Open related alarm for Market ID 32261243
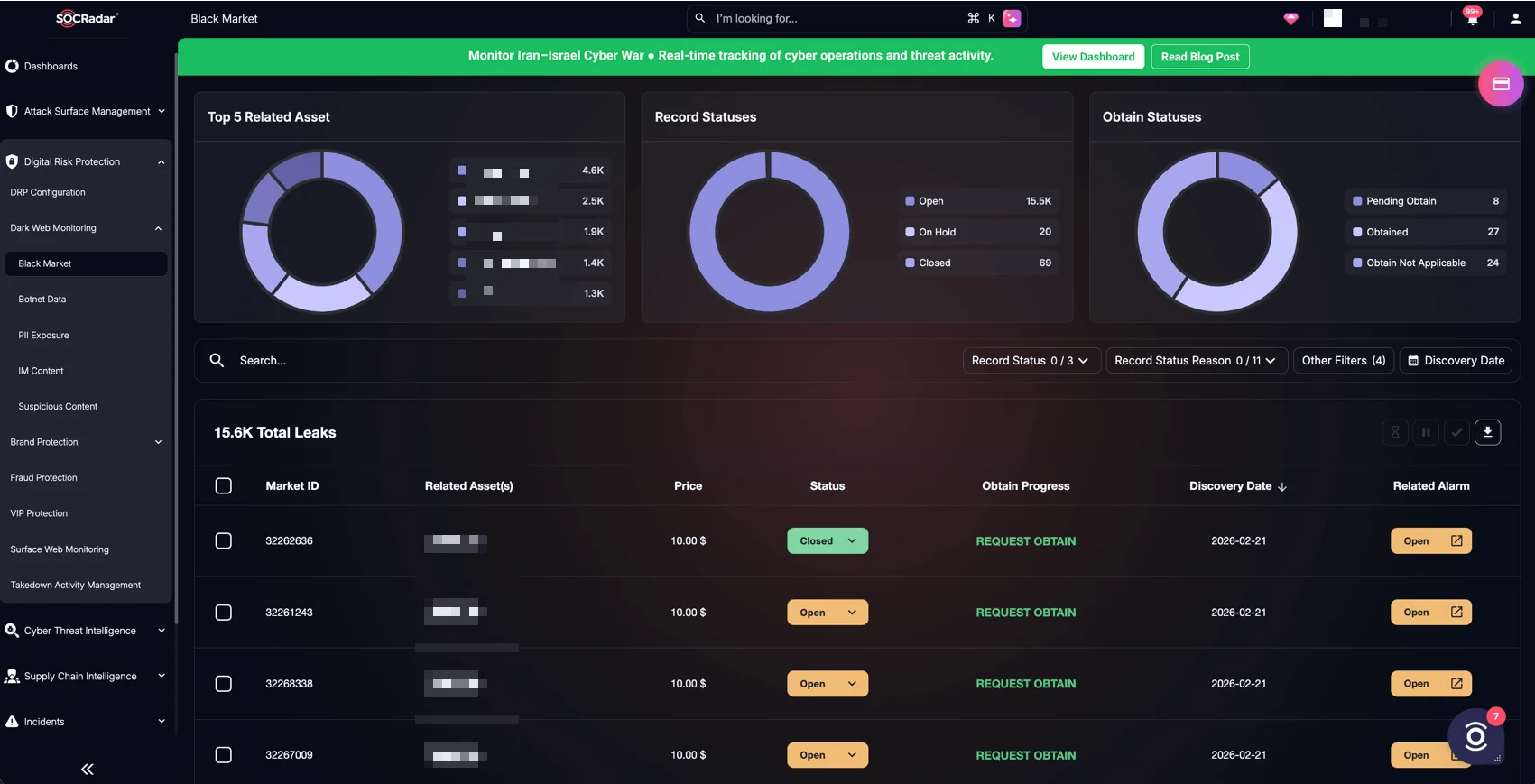 pos(1431,613)
